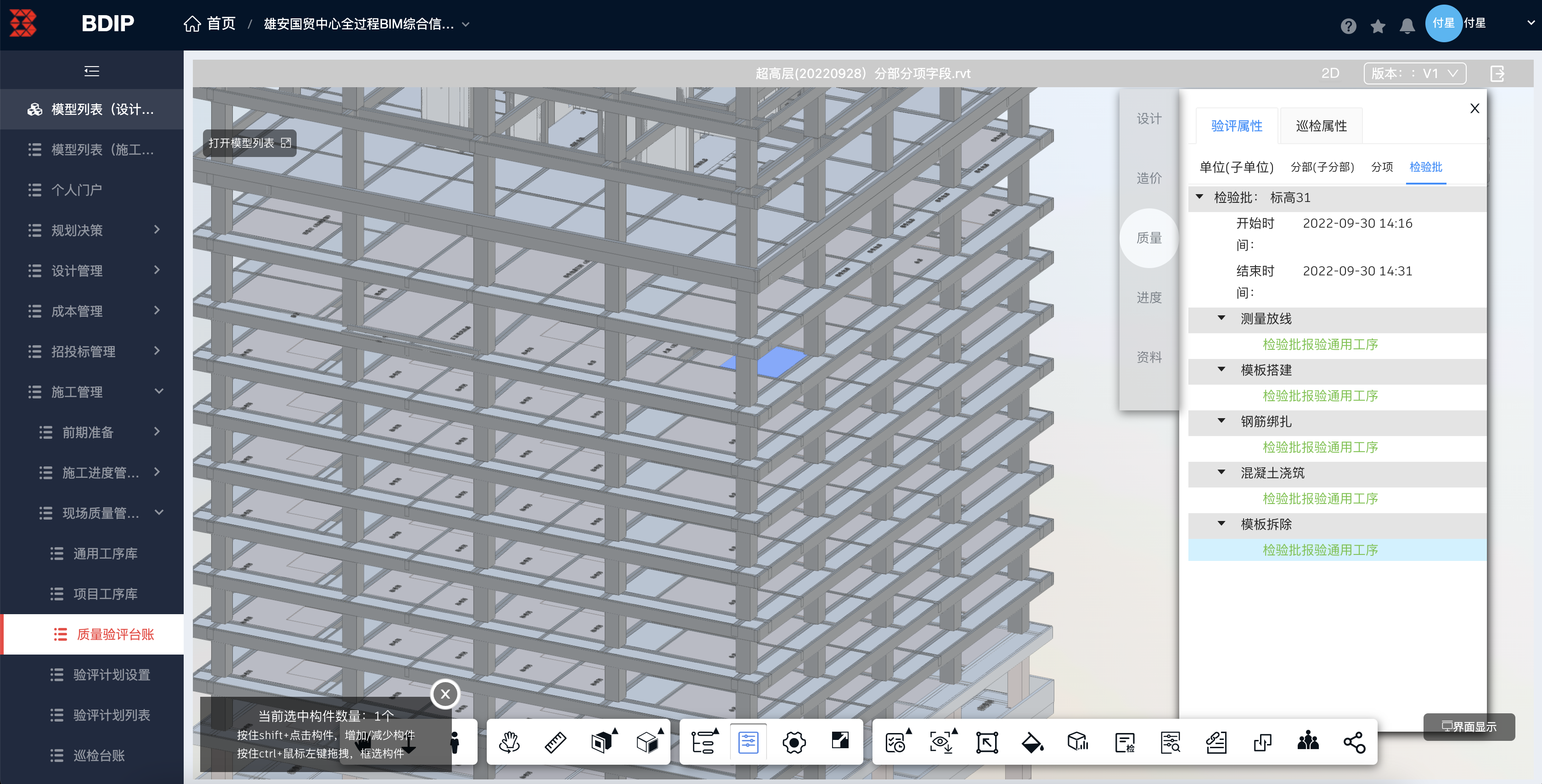Open the 资料 side panel tab
The height and width of the screenshot is (784, 1542).
(1149, 357)
